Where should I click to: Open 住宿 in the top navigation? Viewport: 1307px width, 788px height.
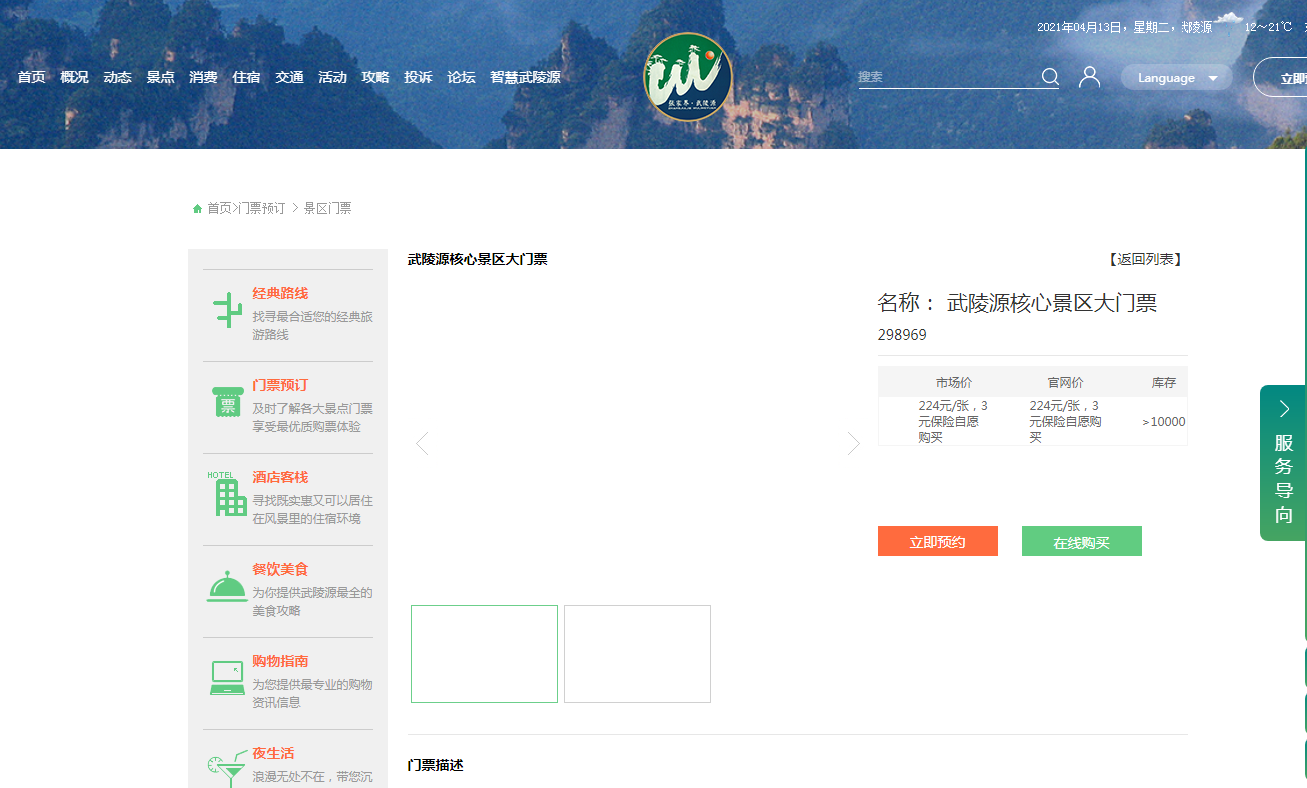(246, 77)
